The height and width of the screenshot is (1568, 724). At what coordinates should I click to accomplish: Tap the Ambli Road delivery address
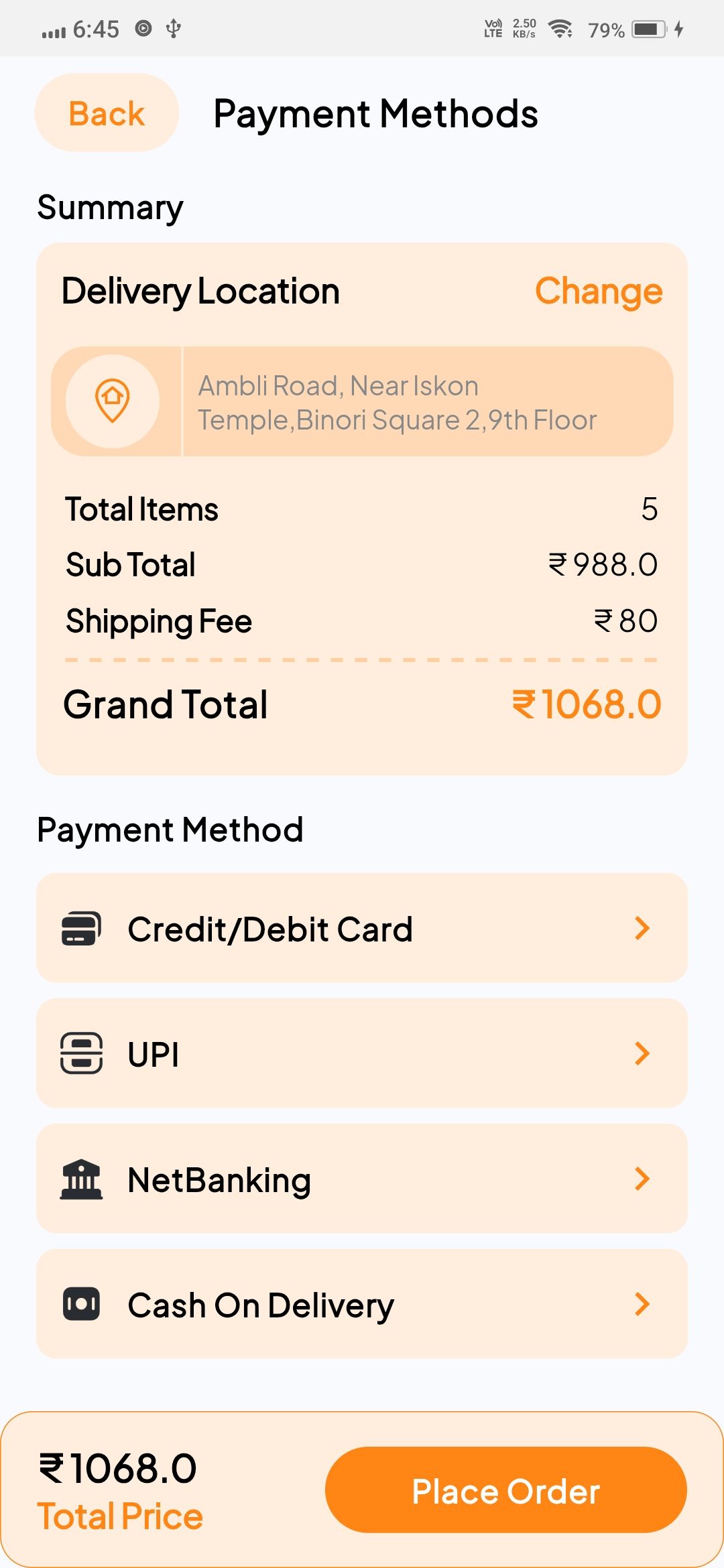pos(397,403)
